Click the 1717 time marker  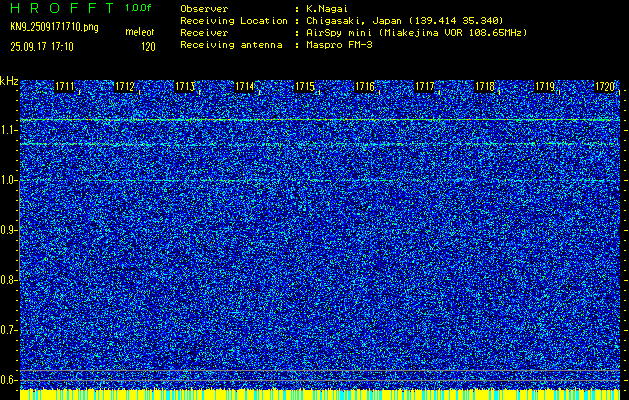425,86
